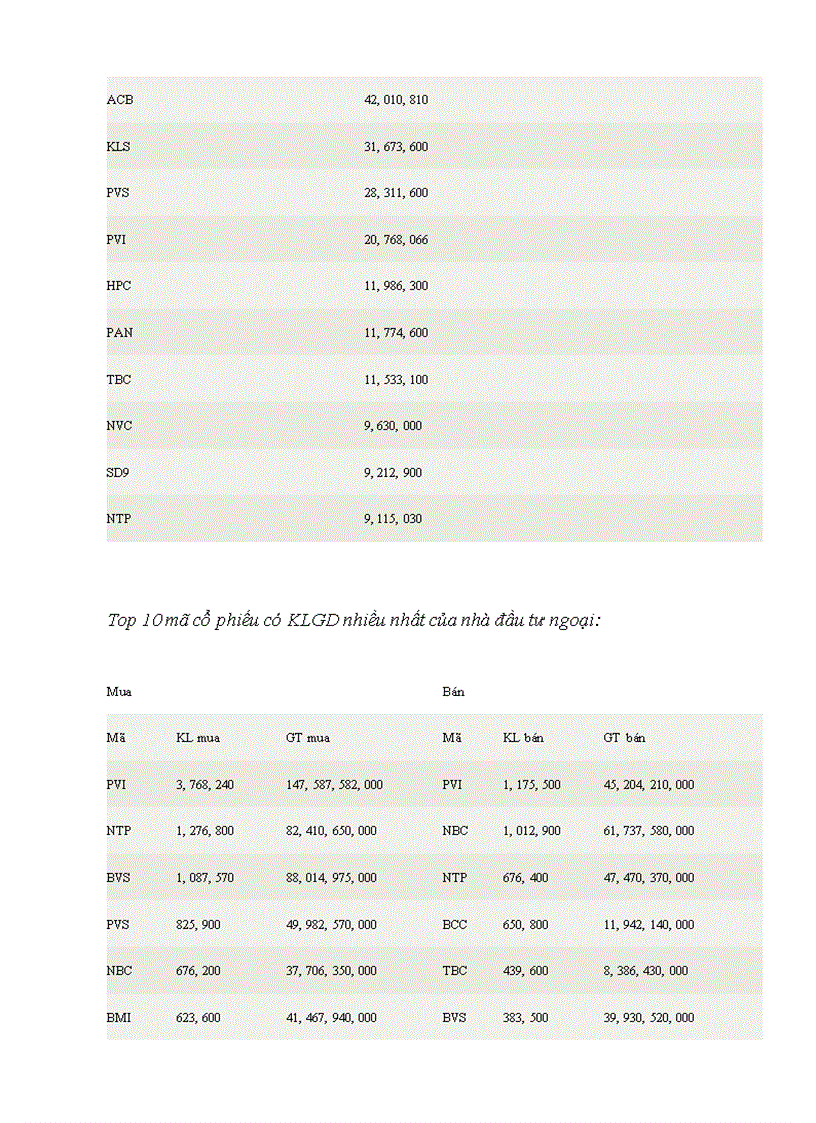Click the BMI stock code
The height and width of the screenshot is (1123, 816).
pos(119,1018)
